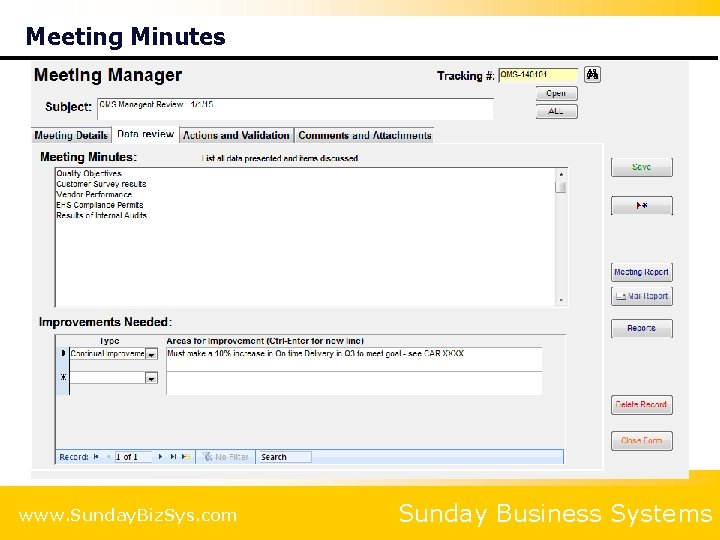Click the No Filter indicator
This screenshot has width=720, height=540.
(225, 457)
